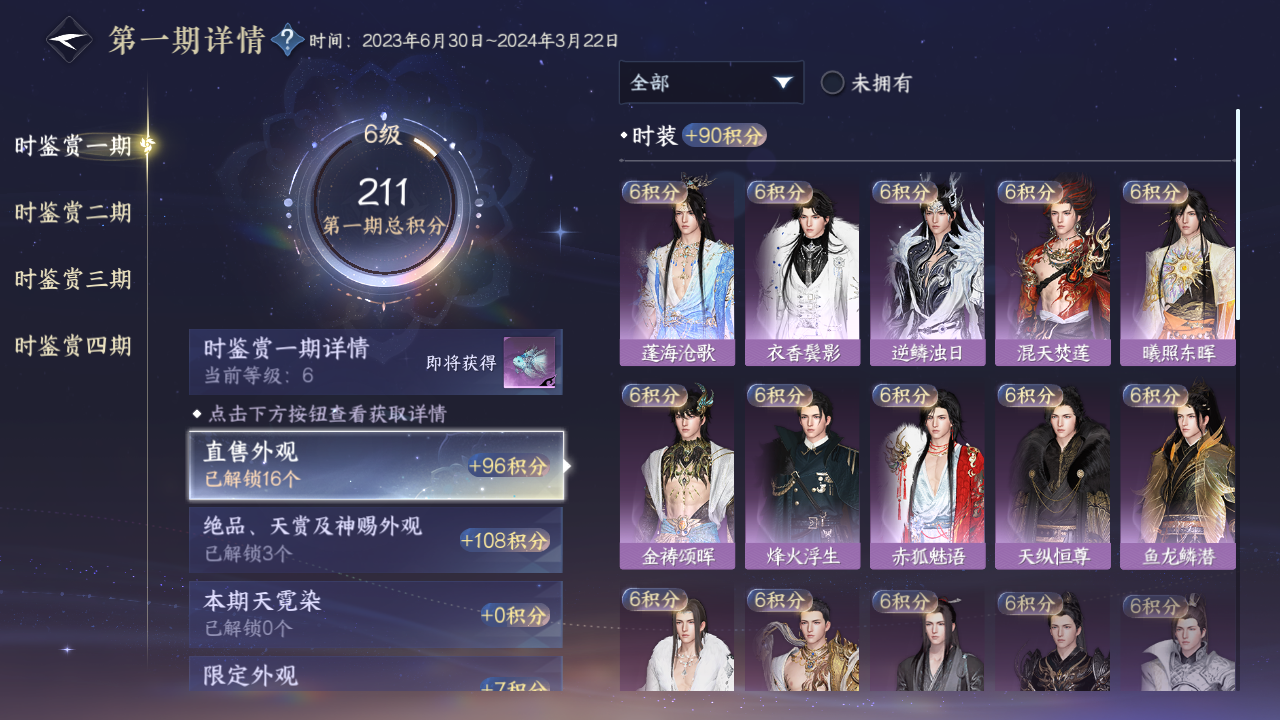Image resolution: width=1280 pixels, height=720 pixels.
Task: Open 时鉴赏四期 tab
Action: [x=73, y=346]
